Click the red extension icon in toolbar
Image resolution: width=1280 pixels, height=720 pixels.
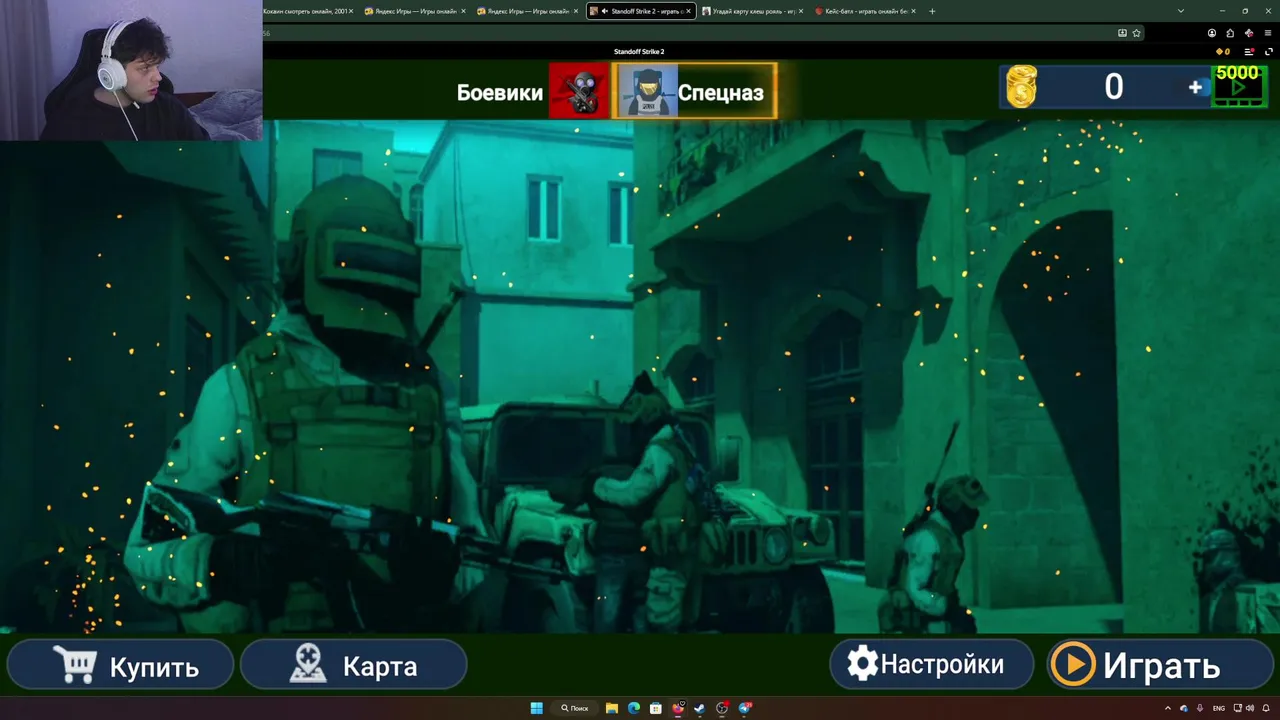pos(1249,33)
